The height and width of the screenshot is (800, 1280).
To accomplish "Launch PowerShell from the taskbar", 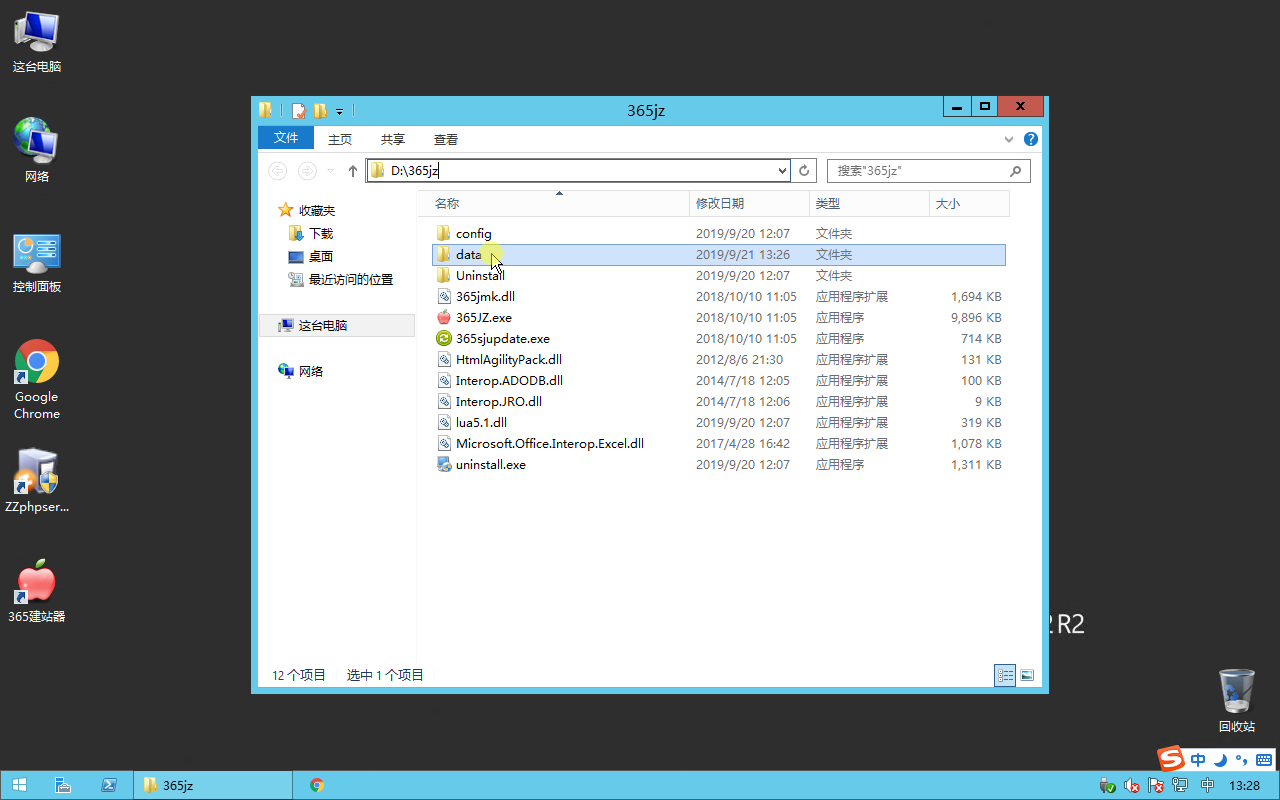I will (x=110, y=785).
